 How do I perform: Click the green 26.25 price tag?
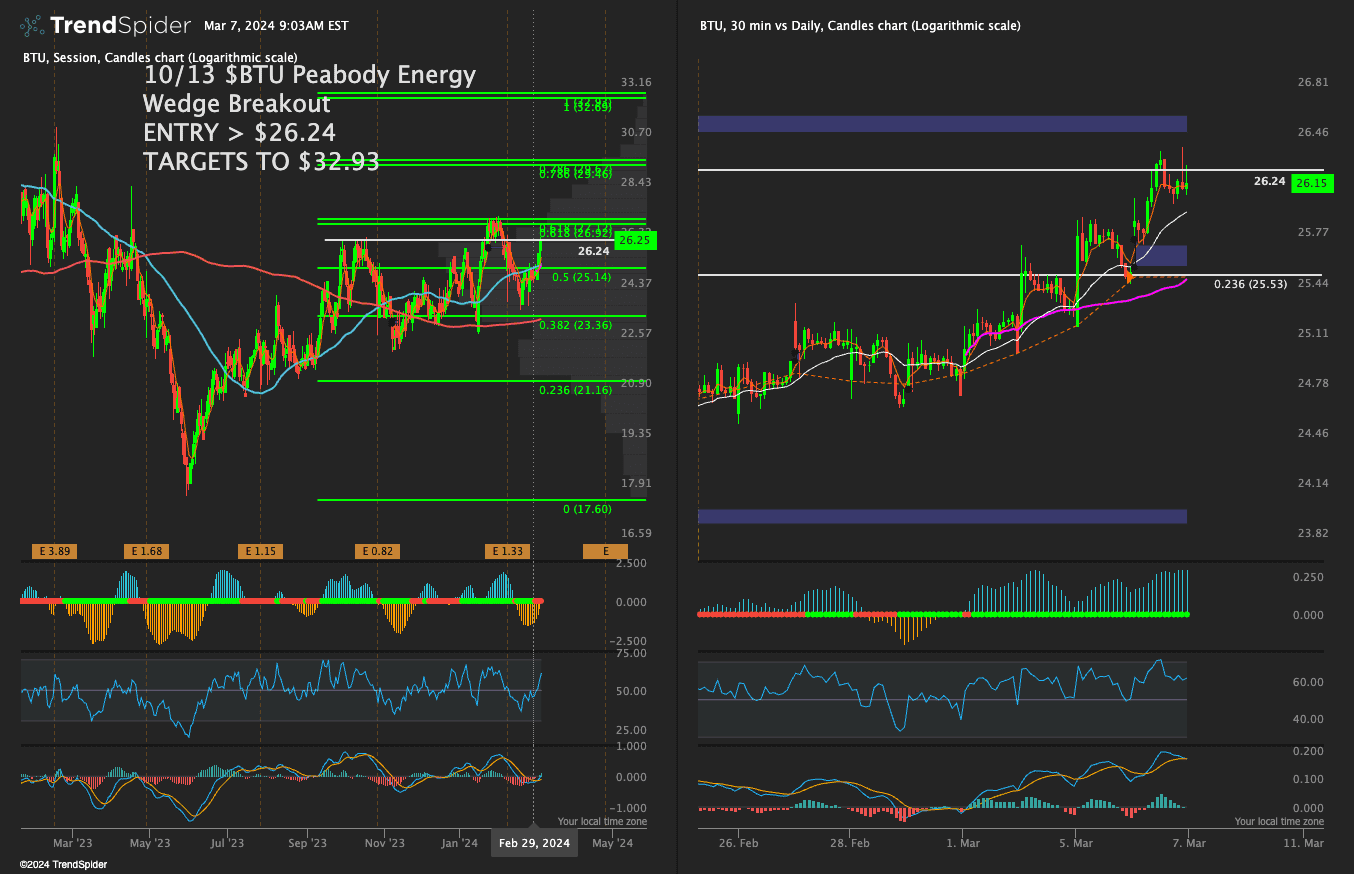(635, 240)
